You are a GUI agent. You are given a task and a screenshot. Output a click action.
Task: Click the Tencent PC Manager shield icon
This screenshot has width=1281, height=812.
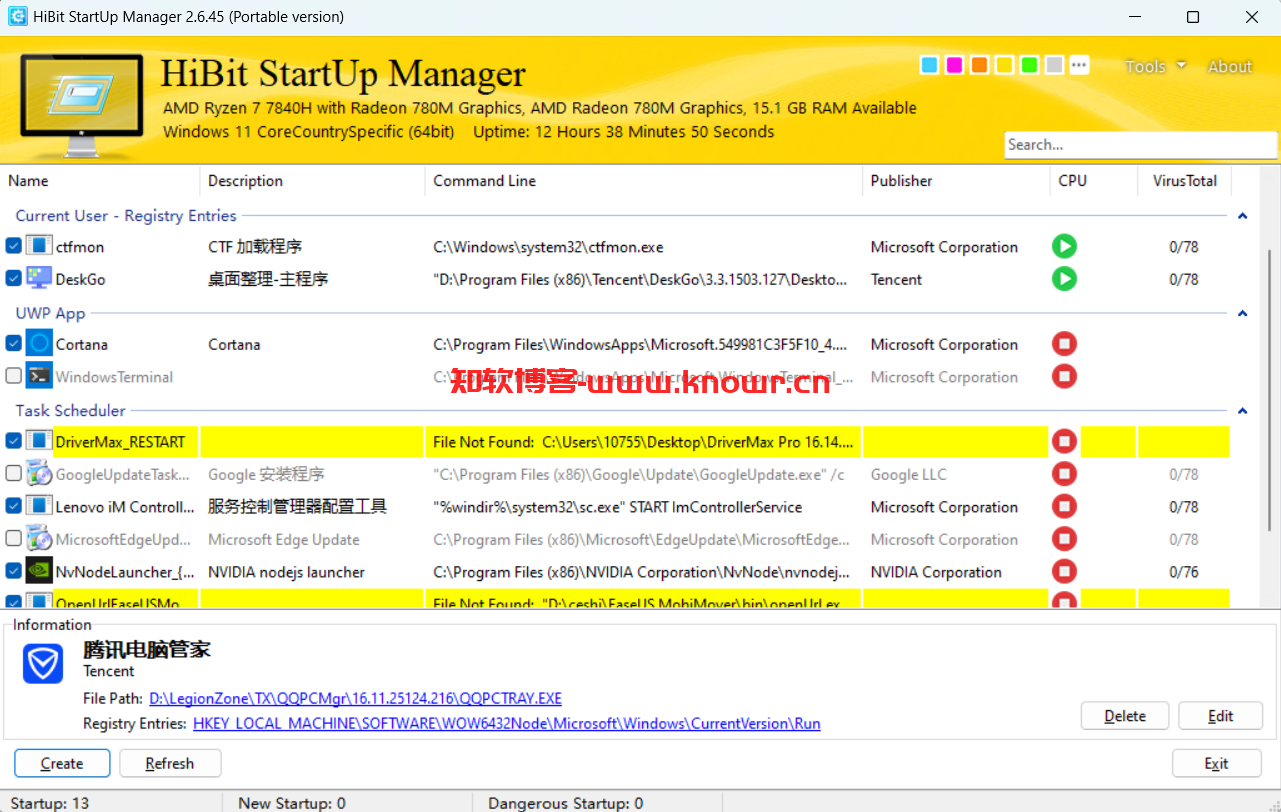(43, 663)
